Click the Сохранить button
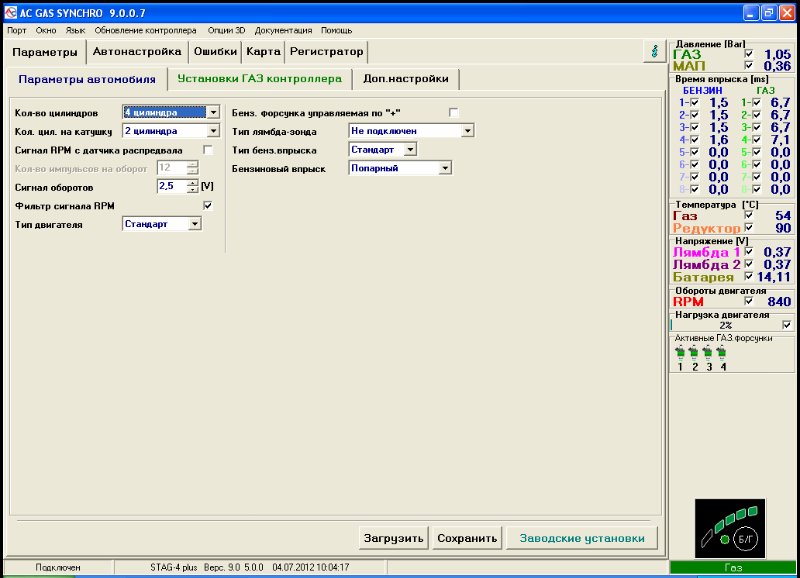The height and width of the screenshot is (578, 800). pos(468,537)
